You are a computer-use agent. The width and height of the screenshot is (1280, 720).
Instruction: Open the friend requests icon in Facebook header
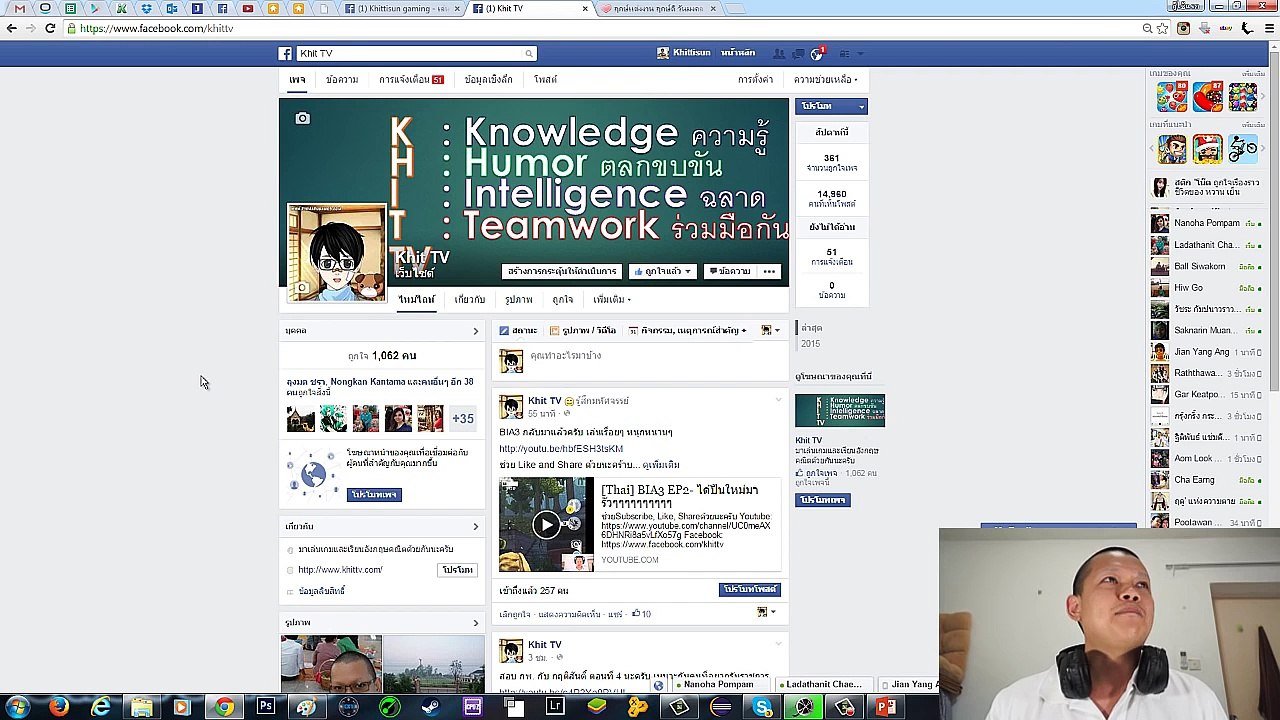click(779, 53)
